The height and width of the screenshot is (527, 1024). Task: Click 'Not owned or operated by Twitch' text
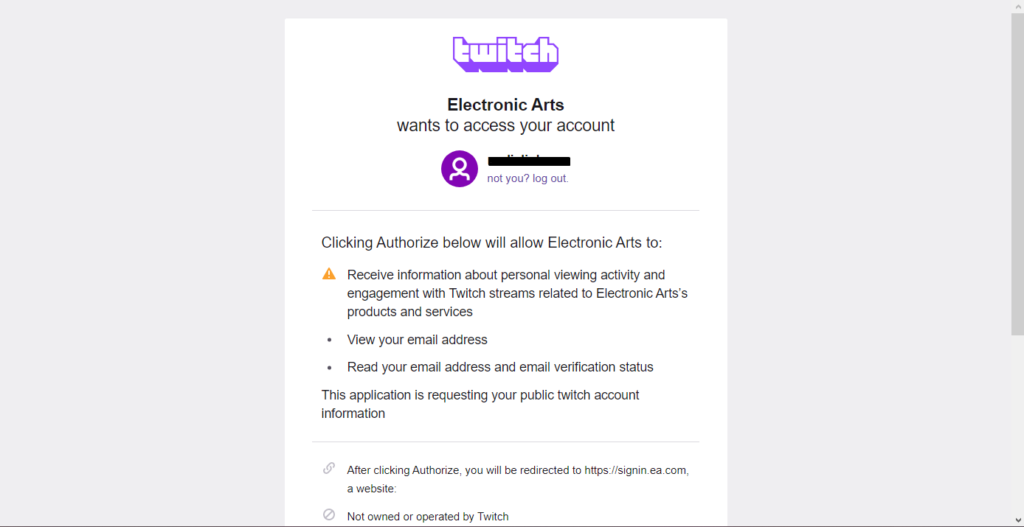[x=428, y=516]
